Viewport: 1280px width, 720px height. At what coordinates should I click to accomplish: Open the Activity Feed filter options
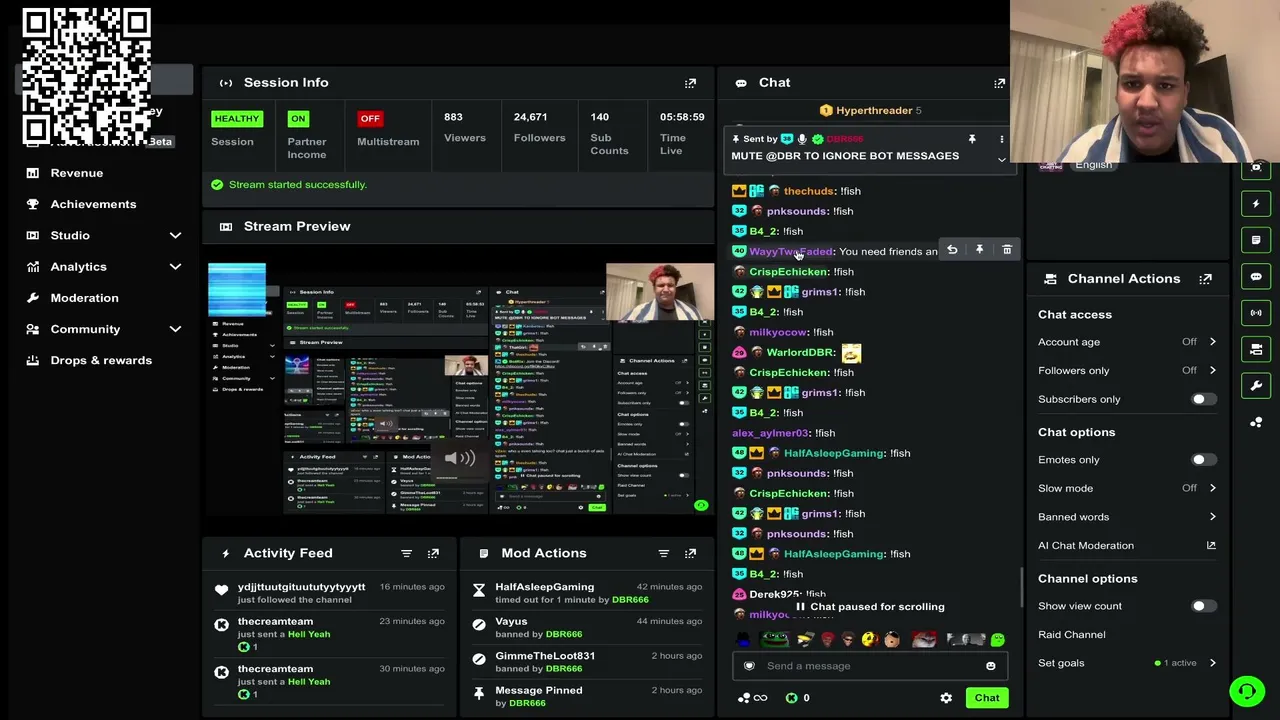pos(406,553)
